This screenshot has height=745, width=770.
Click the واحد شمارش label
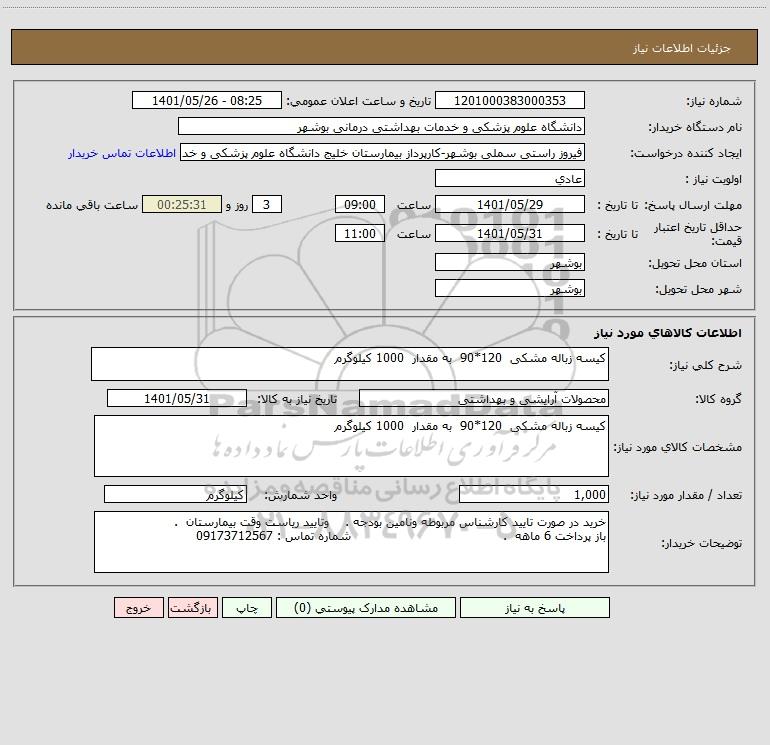pyautogui.click(x=301, y=495)
